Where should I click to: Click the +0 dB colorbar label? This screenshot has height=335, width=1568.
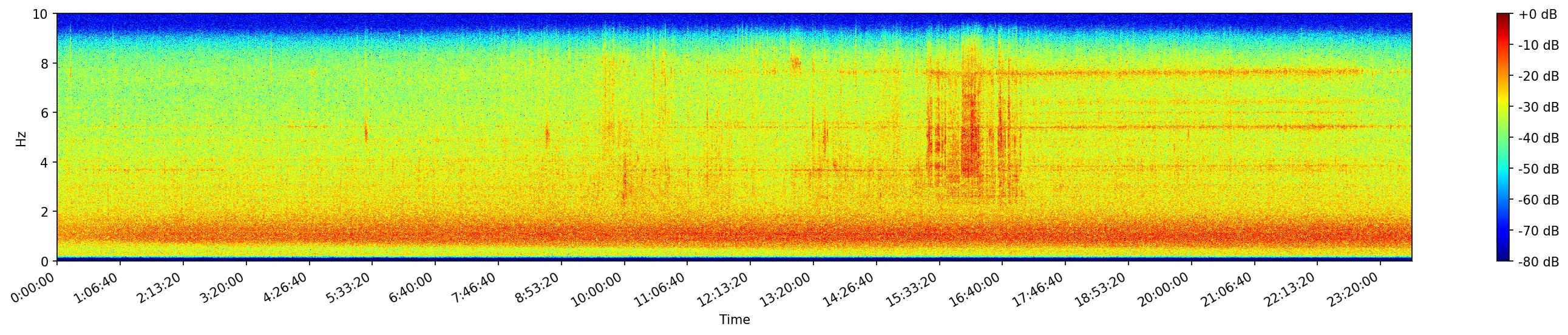click(x=1537, y=15)
